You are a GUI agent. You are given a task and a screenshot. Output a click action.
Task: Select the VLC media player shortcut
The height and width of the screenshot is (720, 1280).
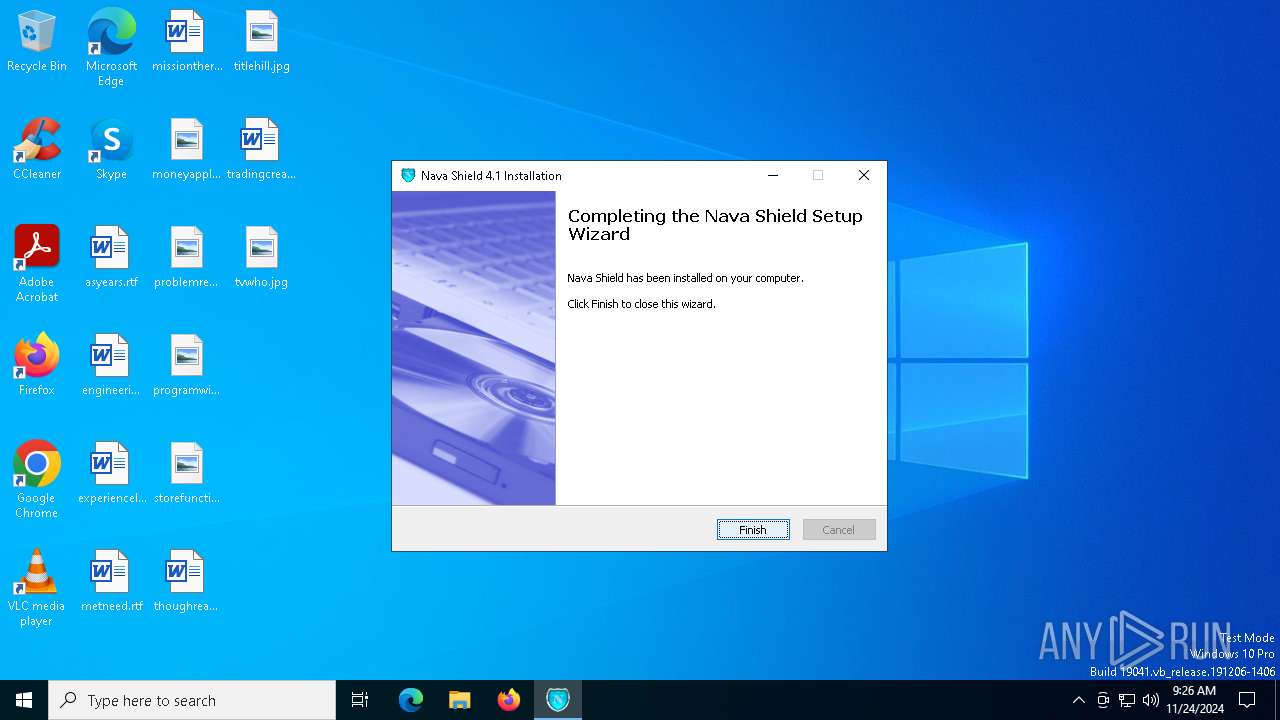click(37, 588)
